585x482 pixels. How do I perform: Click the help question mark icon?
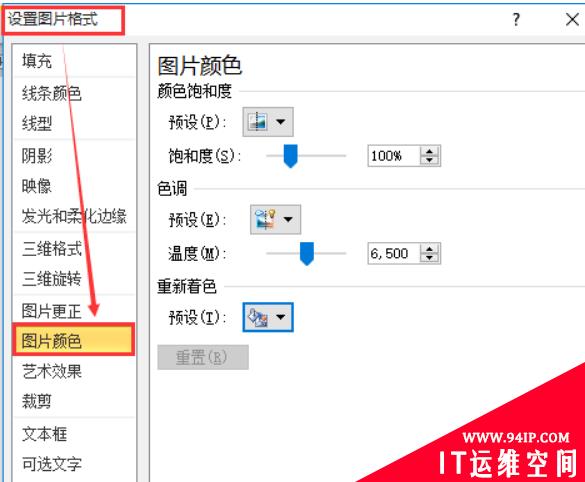pyautogui.click(x=516, y=19)
